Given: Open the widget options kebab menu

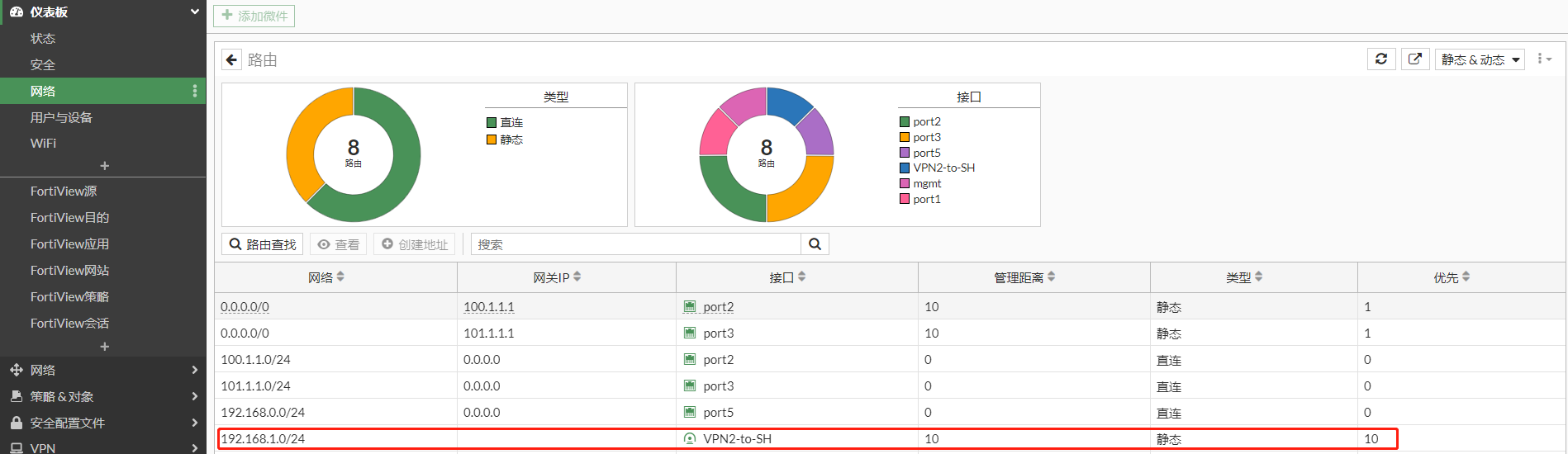Looking at the screenshot, I should [1542, 59].
